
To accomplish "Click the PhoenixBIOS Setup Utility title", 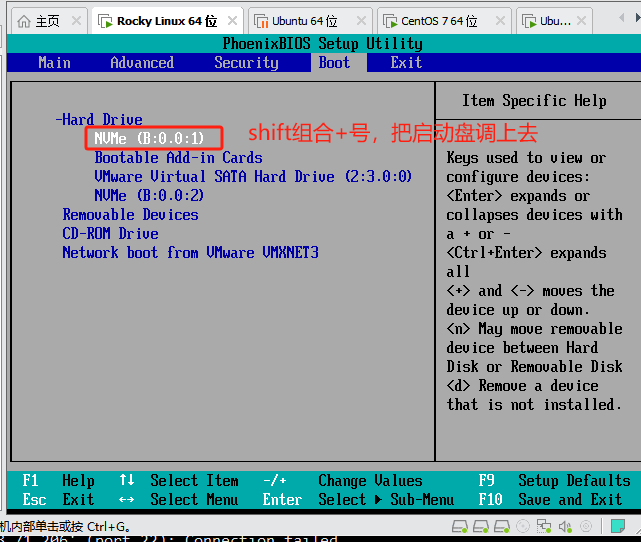I will click(x=323, y=43).
